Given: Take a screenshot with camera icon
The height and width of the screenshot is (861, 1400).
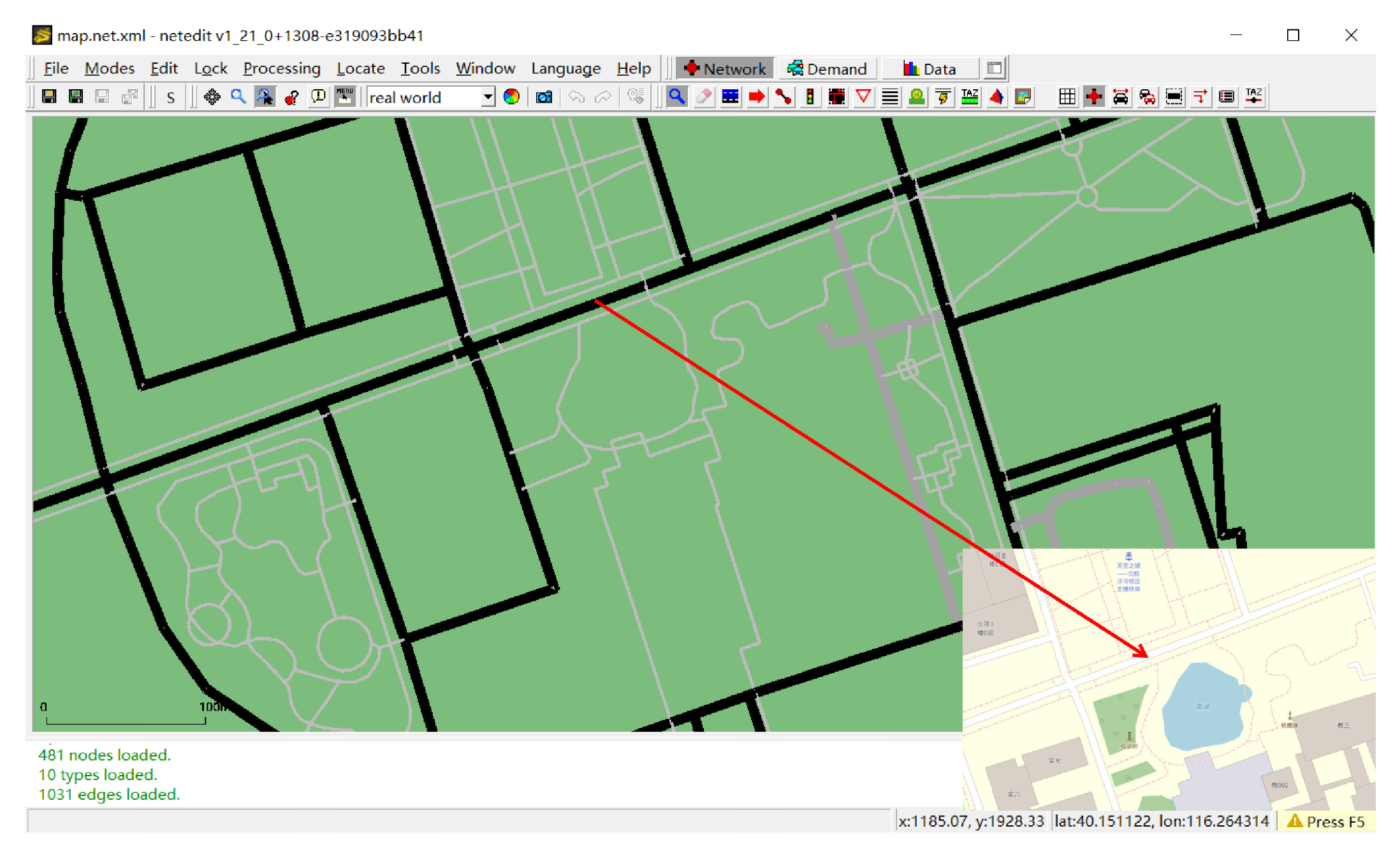Looking at the screenshot, I should (544, 97).
